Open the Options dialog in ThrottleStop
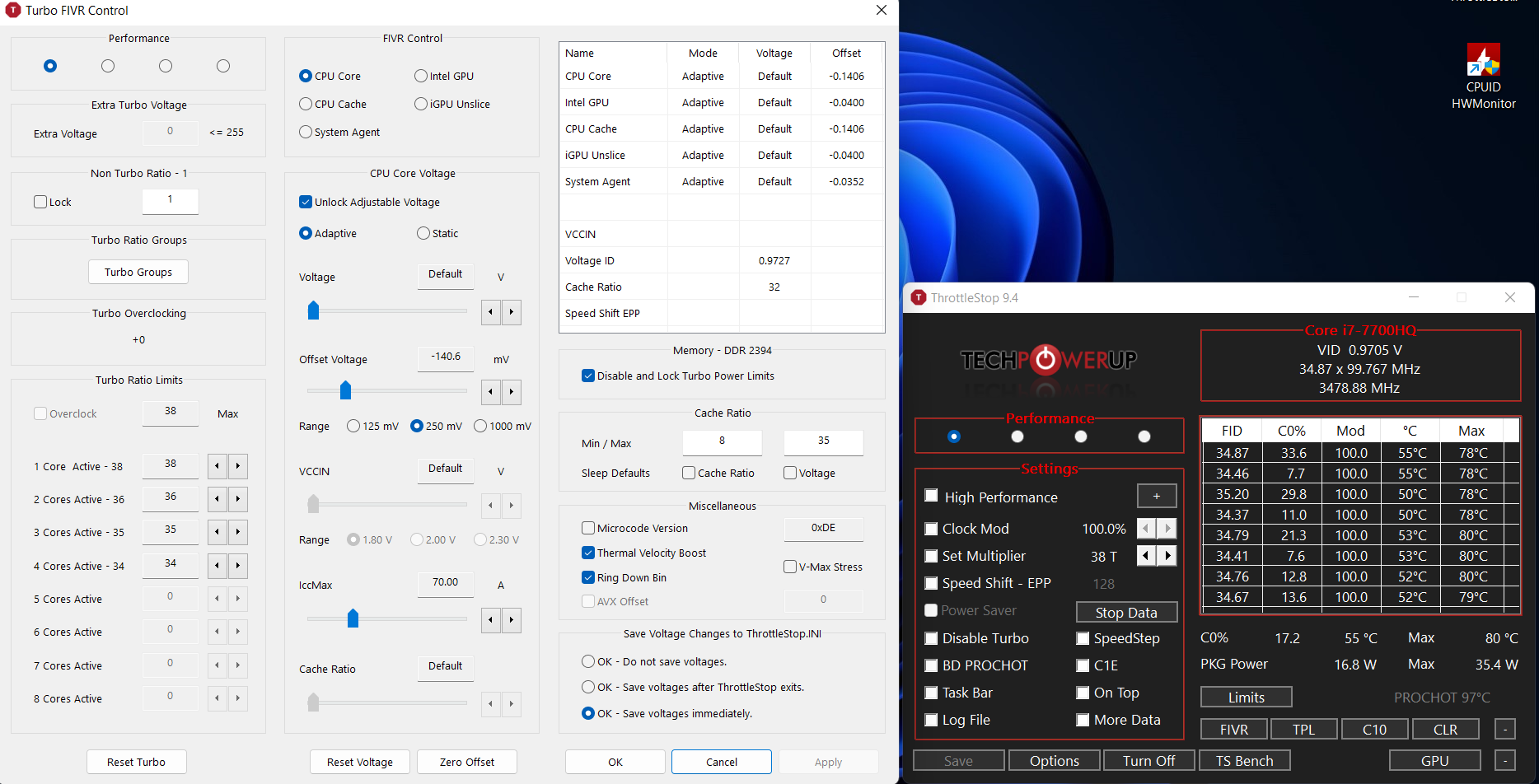Viewport: 1539px width, 784px height. pyautogui.click(x=1054, y=761)
